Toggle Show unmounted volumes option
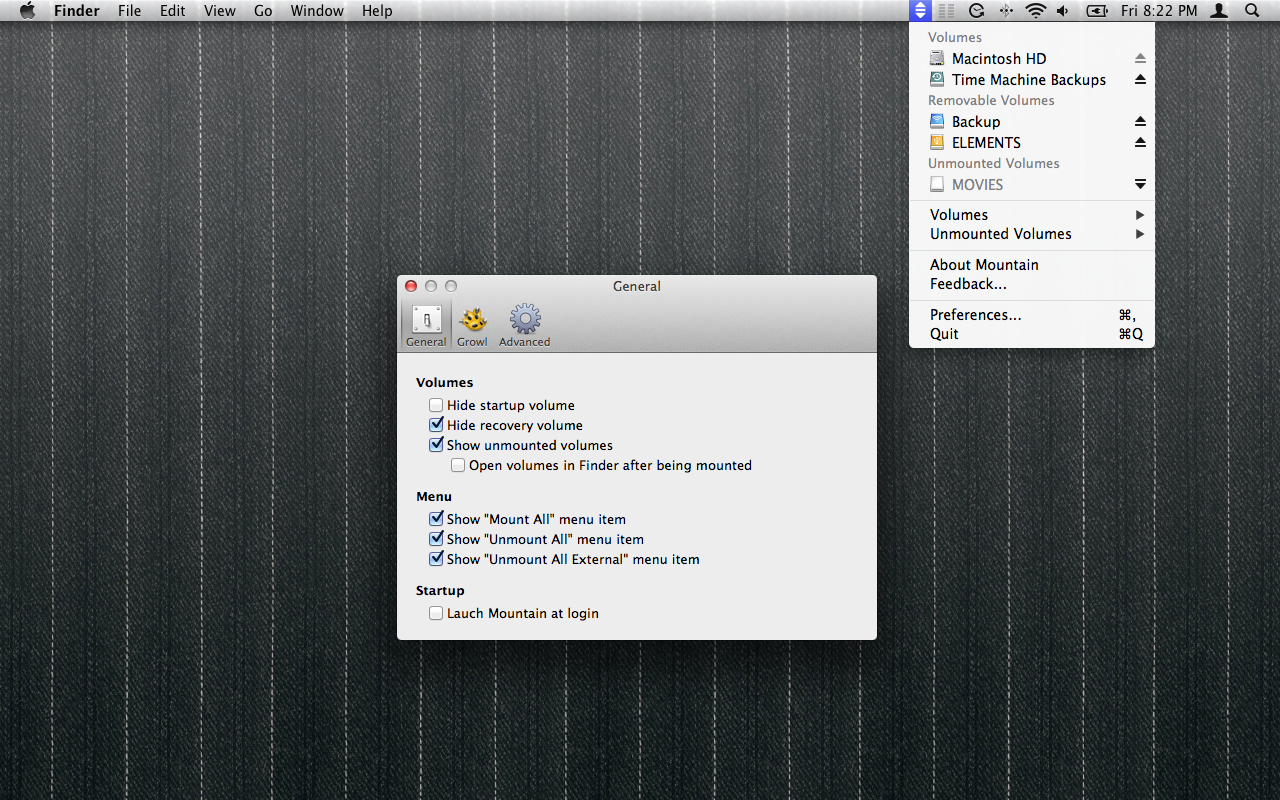1280x800 pixels. tap(436, 446)
